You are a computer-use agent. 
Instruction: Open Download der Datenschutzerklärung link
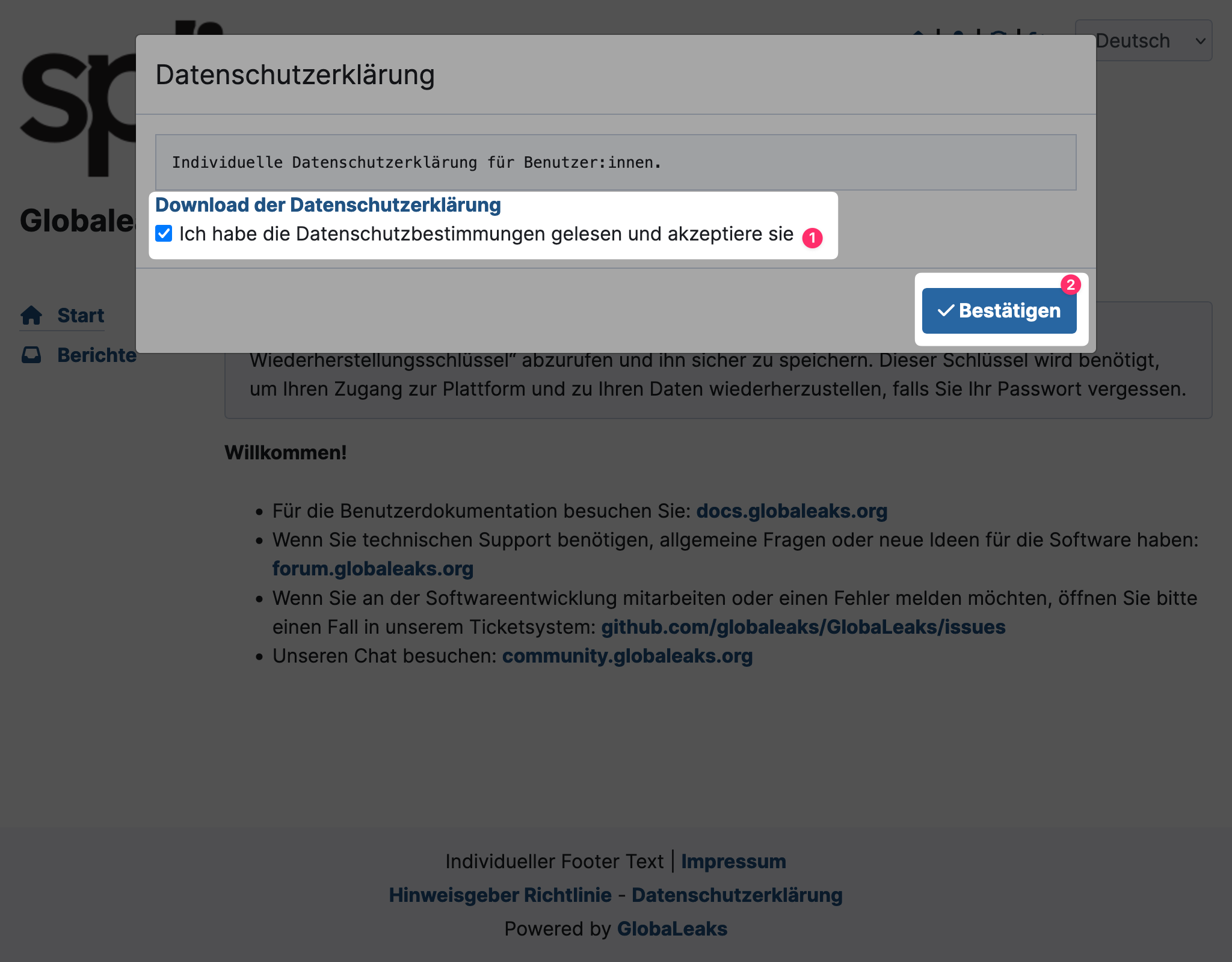coord(327,205)
